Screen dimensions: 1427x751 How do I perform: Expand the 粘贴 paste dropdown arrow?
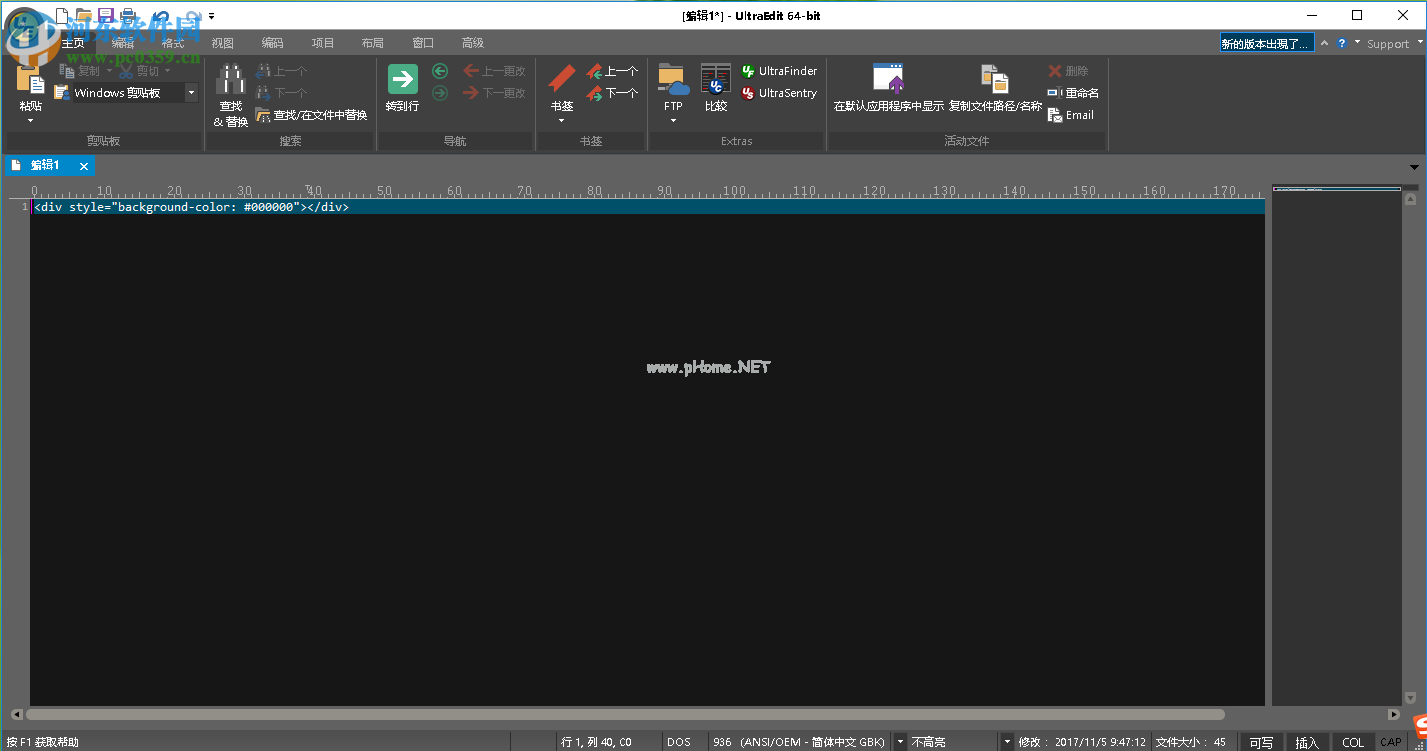pos(30,121)
